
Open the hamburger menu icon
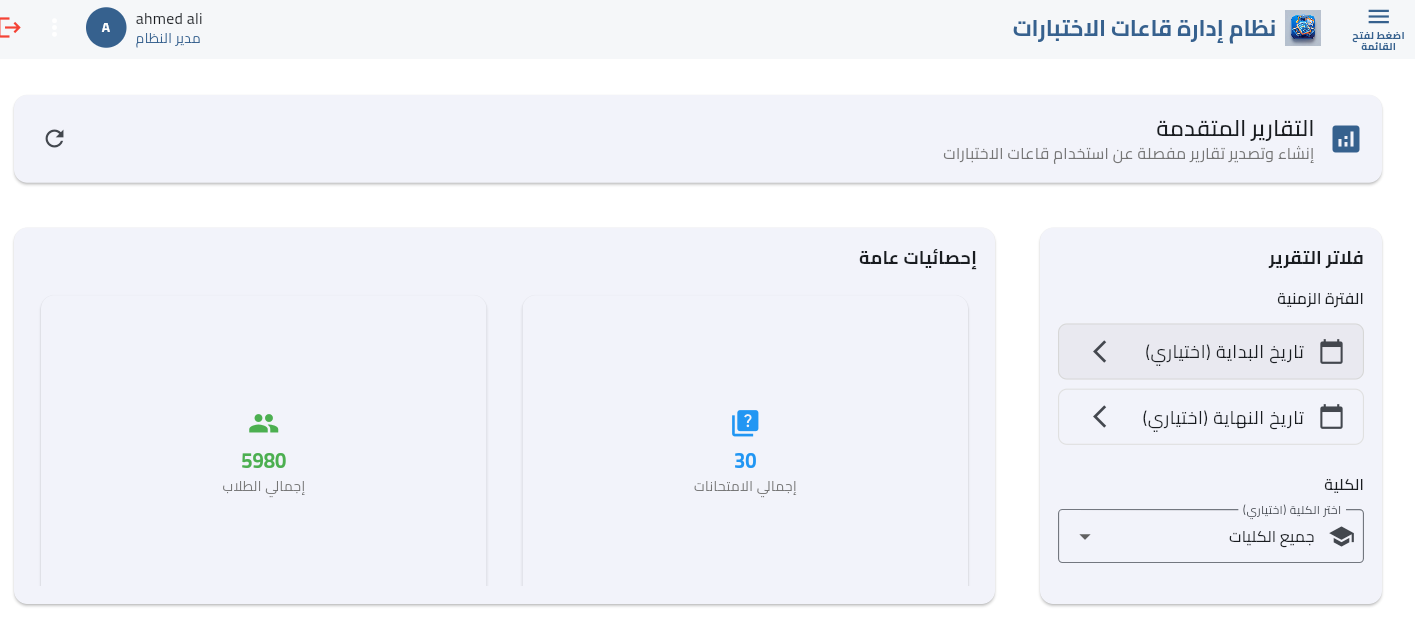(1378, 17)
